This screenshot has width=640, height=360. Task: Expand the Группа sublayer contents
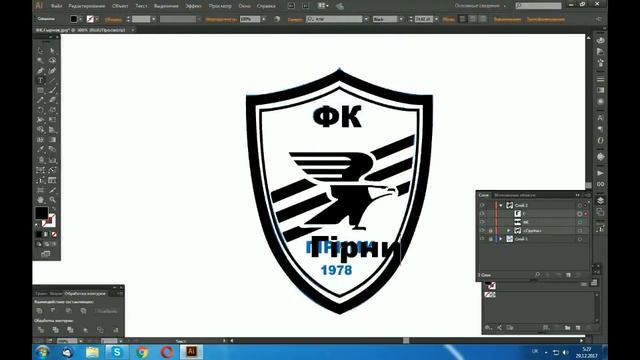point(509,231)
